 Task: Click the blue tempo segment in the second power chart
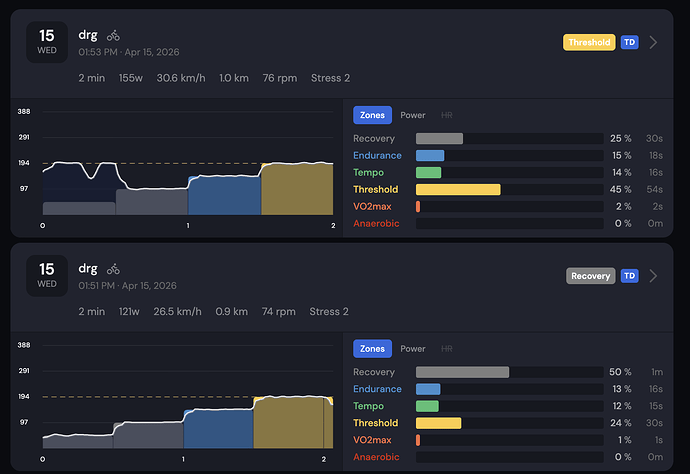pos(218,428)
